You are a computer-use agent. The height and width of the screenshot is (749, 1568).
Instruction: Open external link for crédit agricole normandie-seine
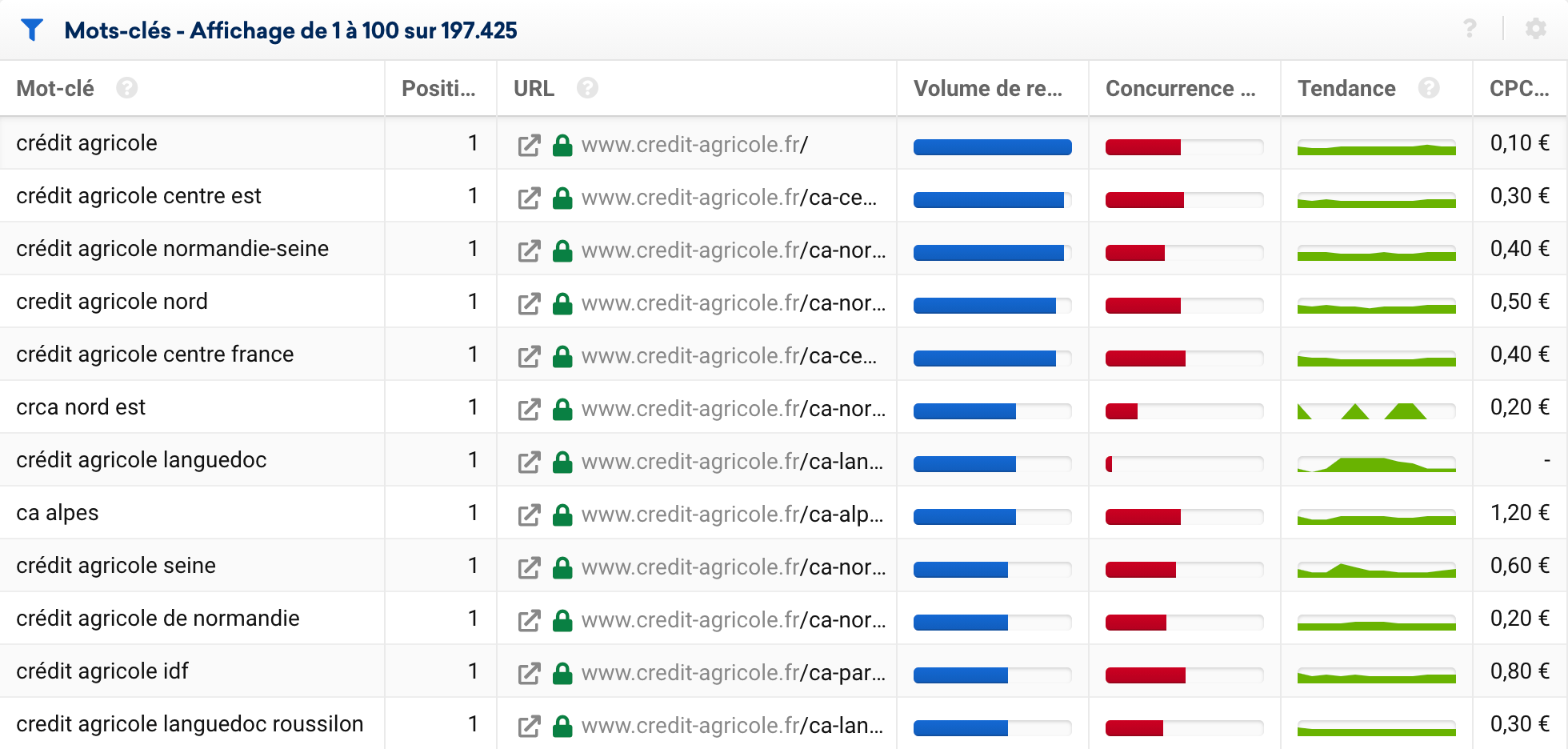pyautogui.click(x=529, y=251)
